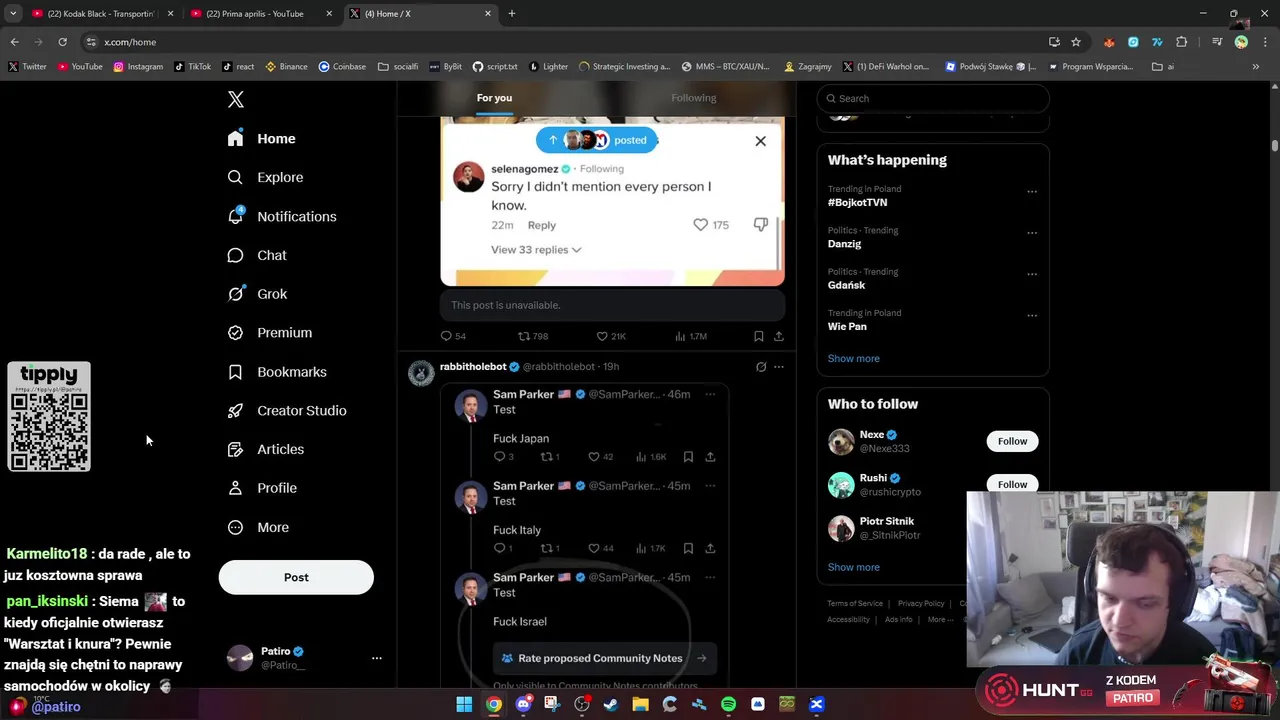Switch to Prima aprilis YouTube tab

[x=260, y=14]
